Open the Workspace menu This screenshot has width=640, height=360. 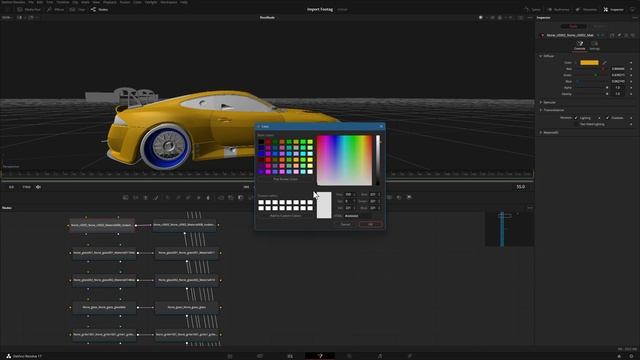(x=169, y=2)
